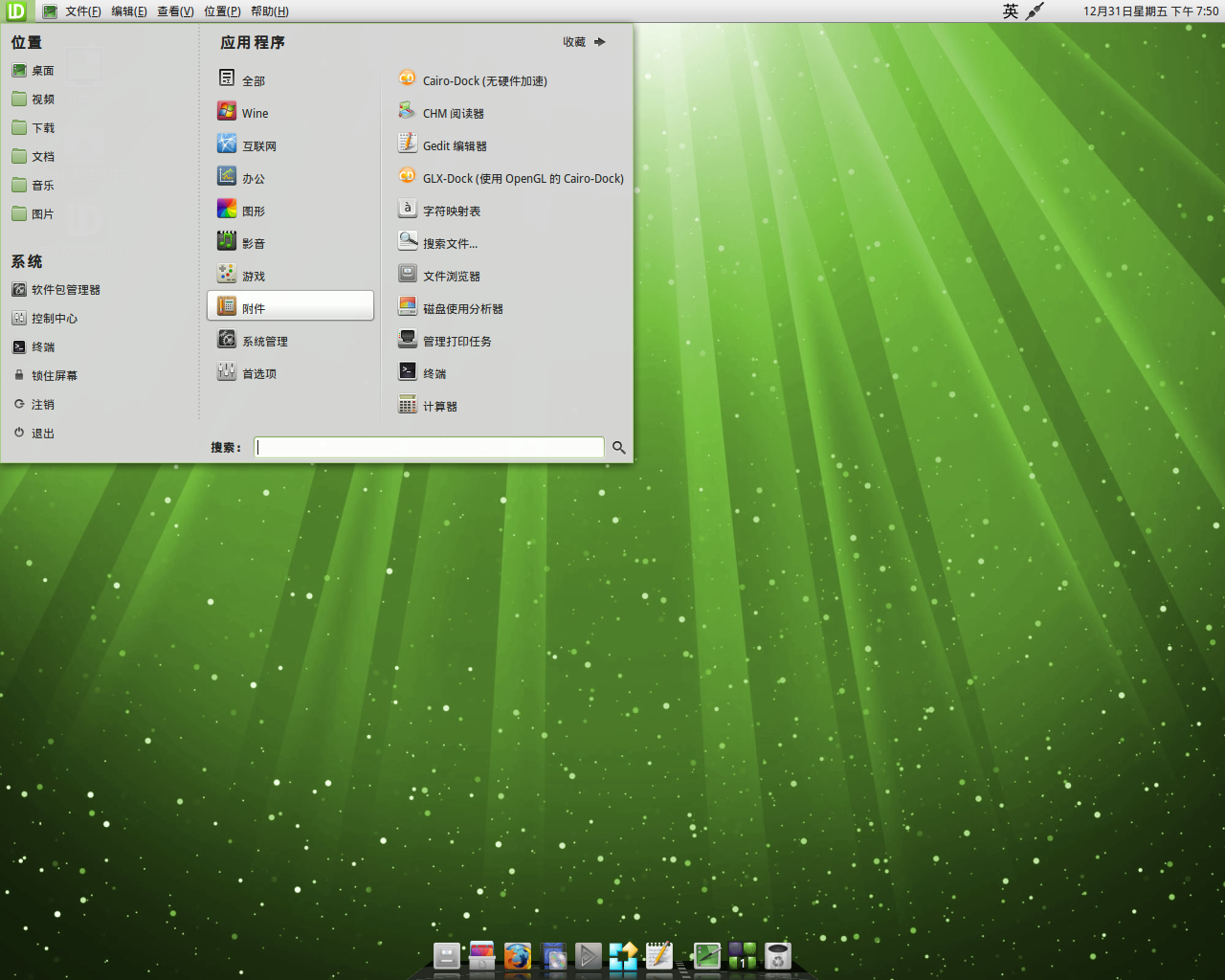The width and height of the screenshot is (1225, 980).
Task: Open the 编辑(E) menu
Action: click(x=129, y=11)
